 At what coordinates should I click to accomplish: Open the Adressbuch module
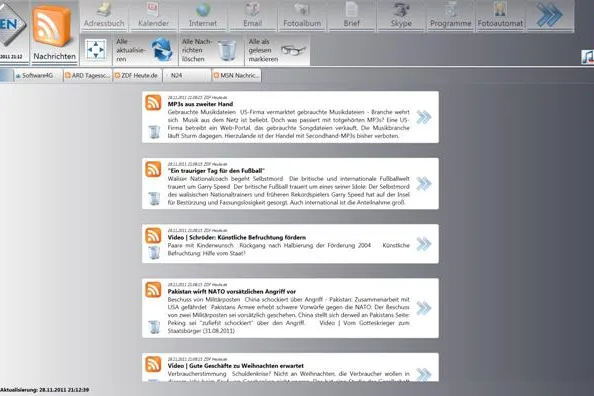(104, 16)
